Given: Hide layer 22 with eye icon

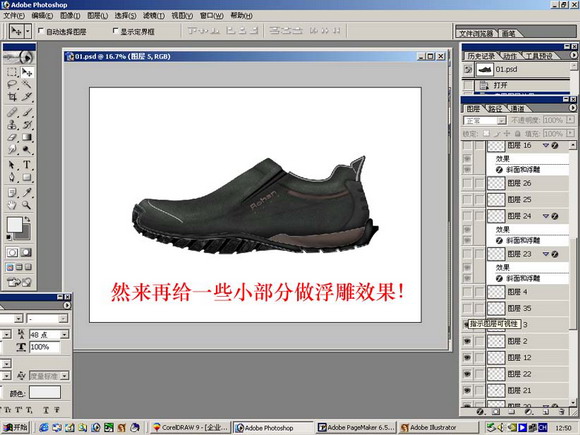Looking at the screenshot, I should coord(467,374).
